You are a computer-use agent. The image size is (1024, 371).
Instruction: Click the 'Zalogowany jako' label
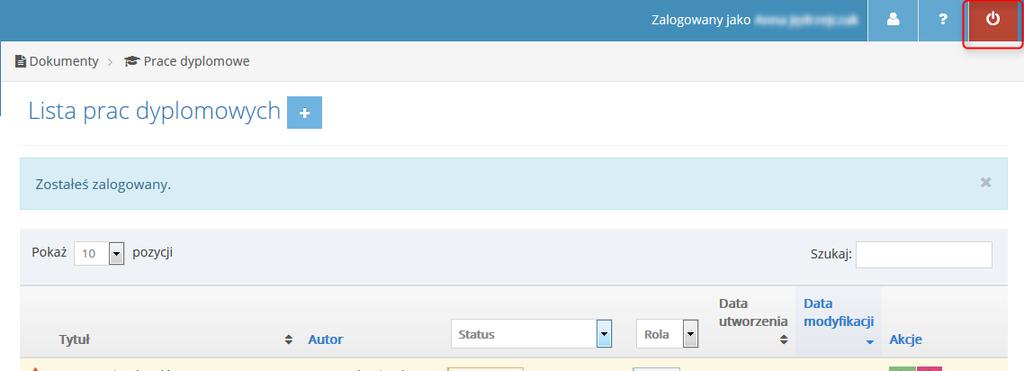coord(701,20)
